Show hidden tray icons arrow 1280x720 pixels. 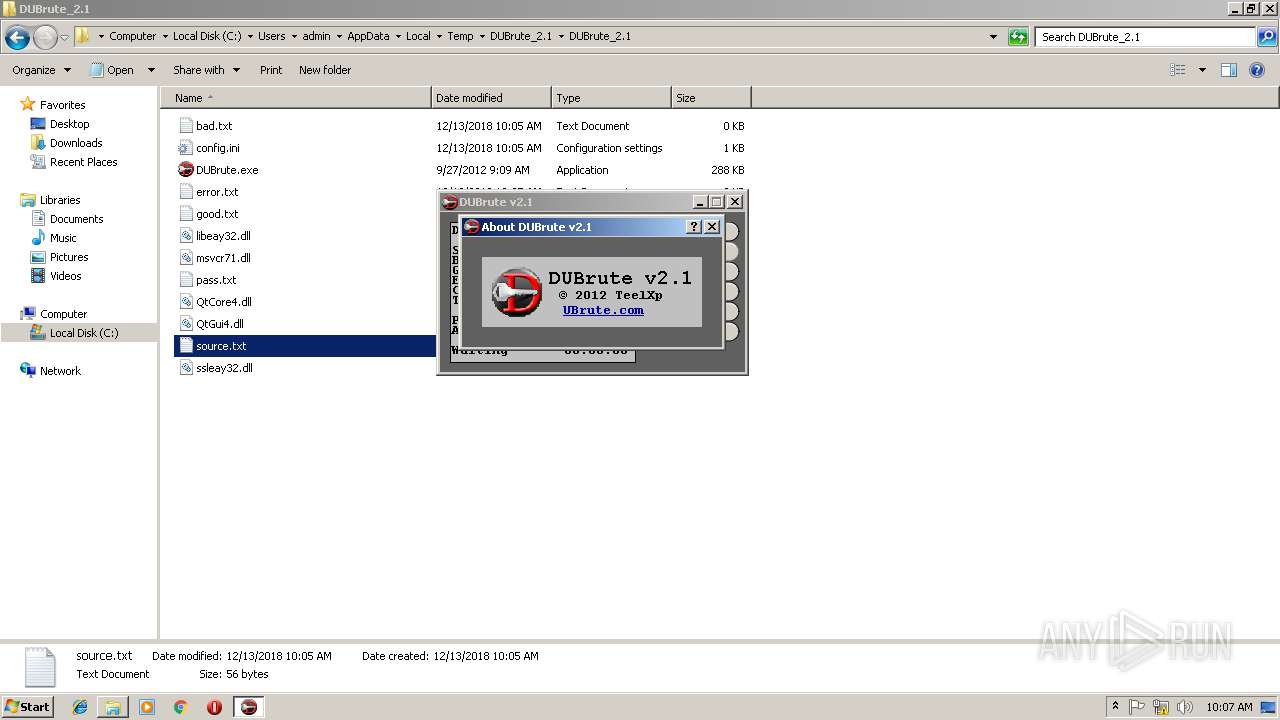[x=1115, y=707]
